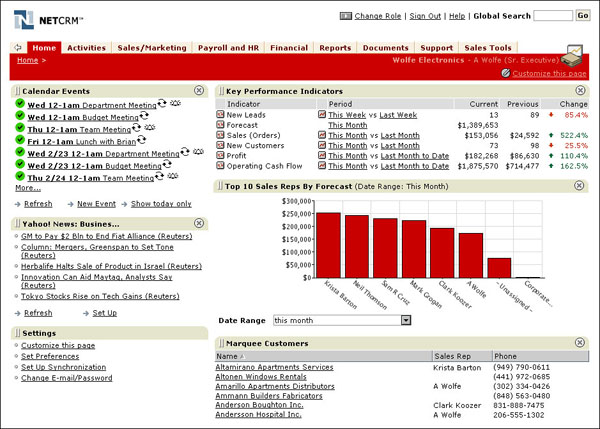This screenshot has height=429, width=600.
Task: Refresh the Calendar Events portlet
Action: pos(38,204)
